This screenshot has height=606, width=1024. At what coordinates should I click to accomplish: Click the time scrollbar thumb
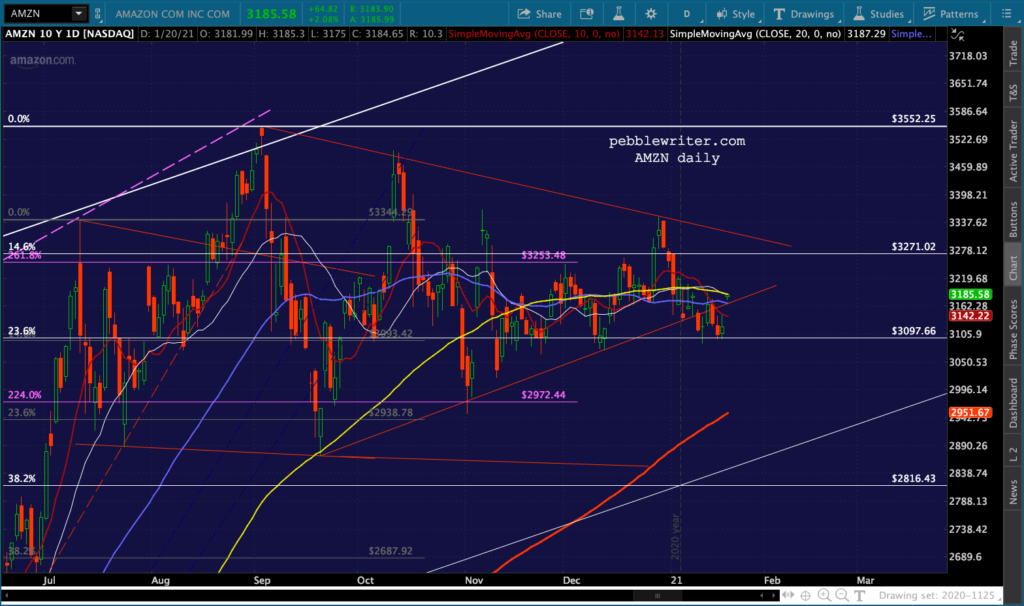click(x=657, y=596)
